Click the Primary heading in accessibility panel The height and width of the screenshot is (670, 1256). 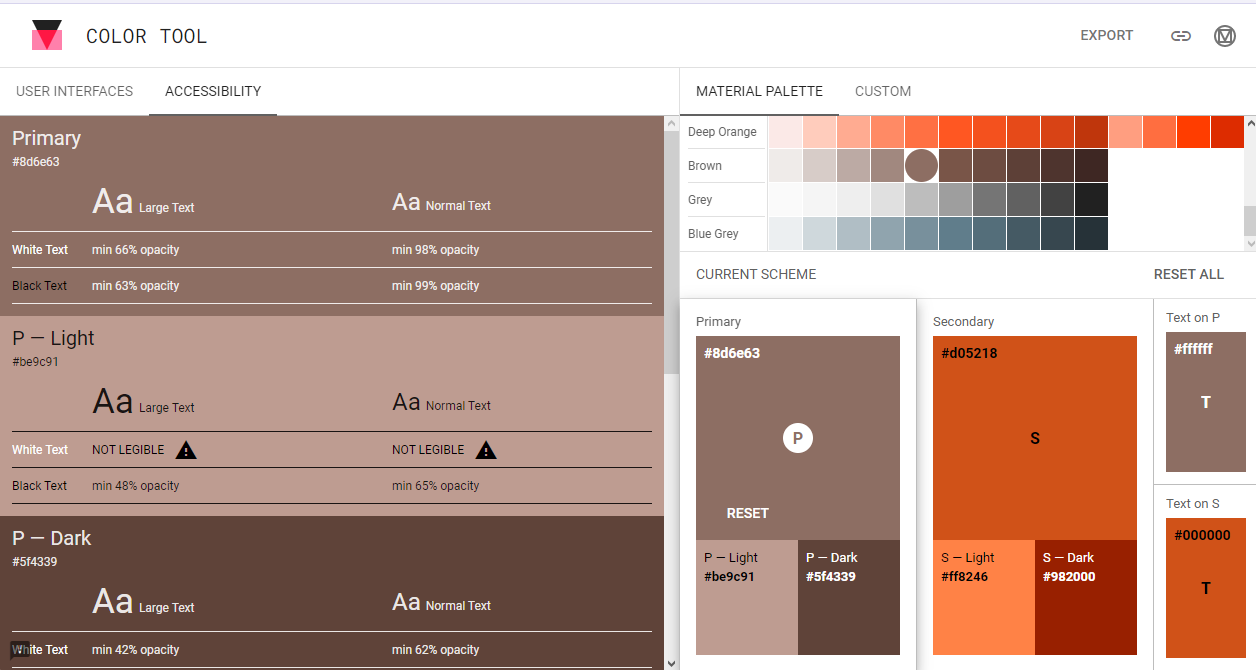(46, 138)
